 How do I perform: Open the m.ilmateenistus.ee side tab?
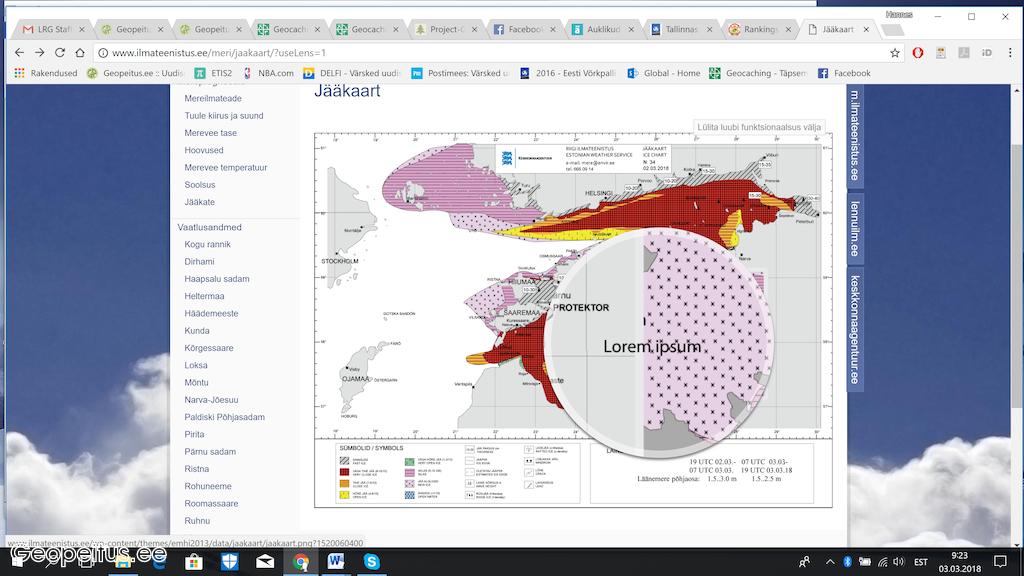[x=855, y=136]
